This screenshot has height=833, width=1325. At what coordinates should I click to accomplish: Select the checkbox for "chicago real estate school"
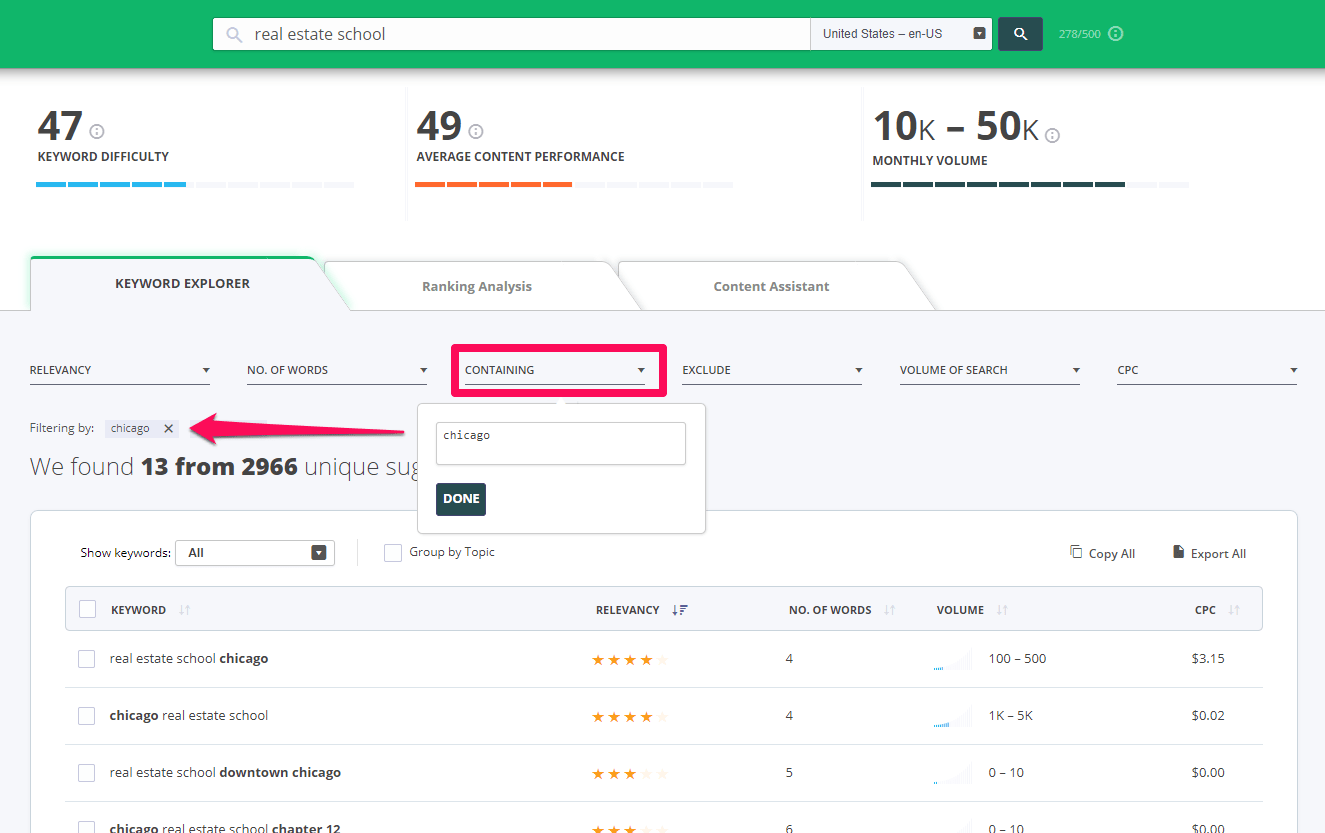(86, 715)
